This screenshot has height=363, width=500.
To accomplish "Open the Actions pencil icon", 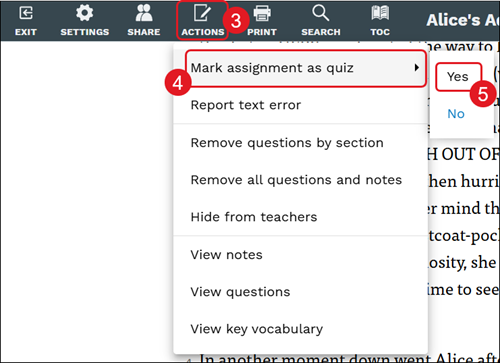I will (202, 13).
